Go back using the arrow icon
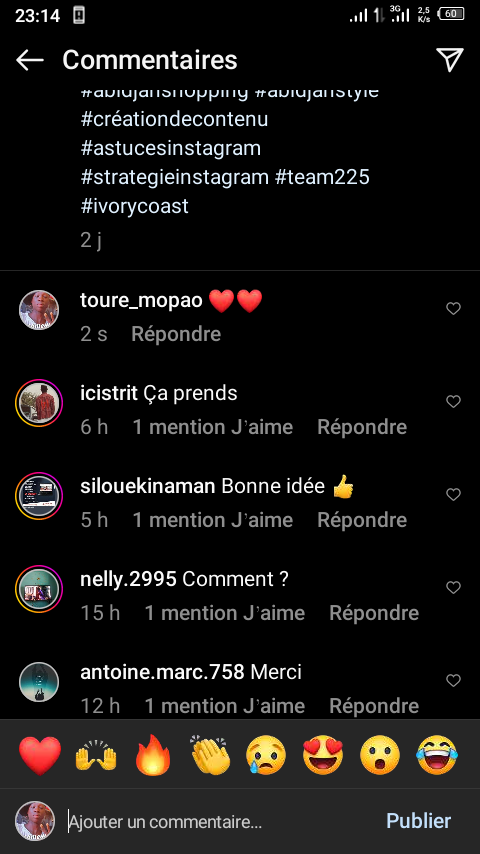Screen dimensions: 480x854 [x=29, y=60]
